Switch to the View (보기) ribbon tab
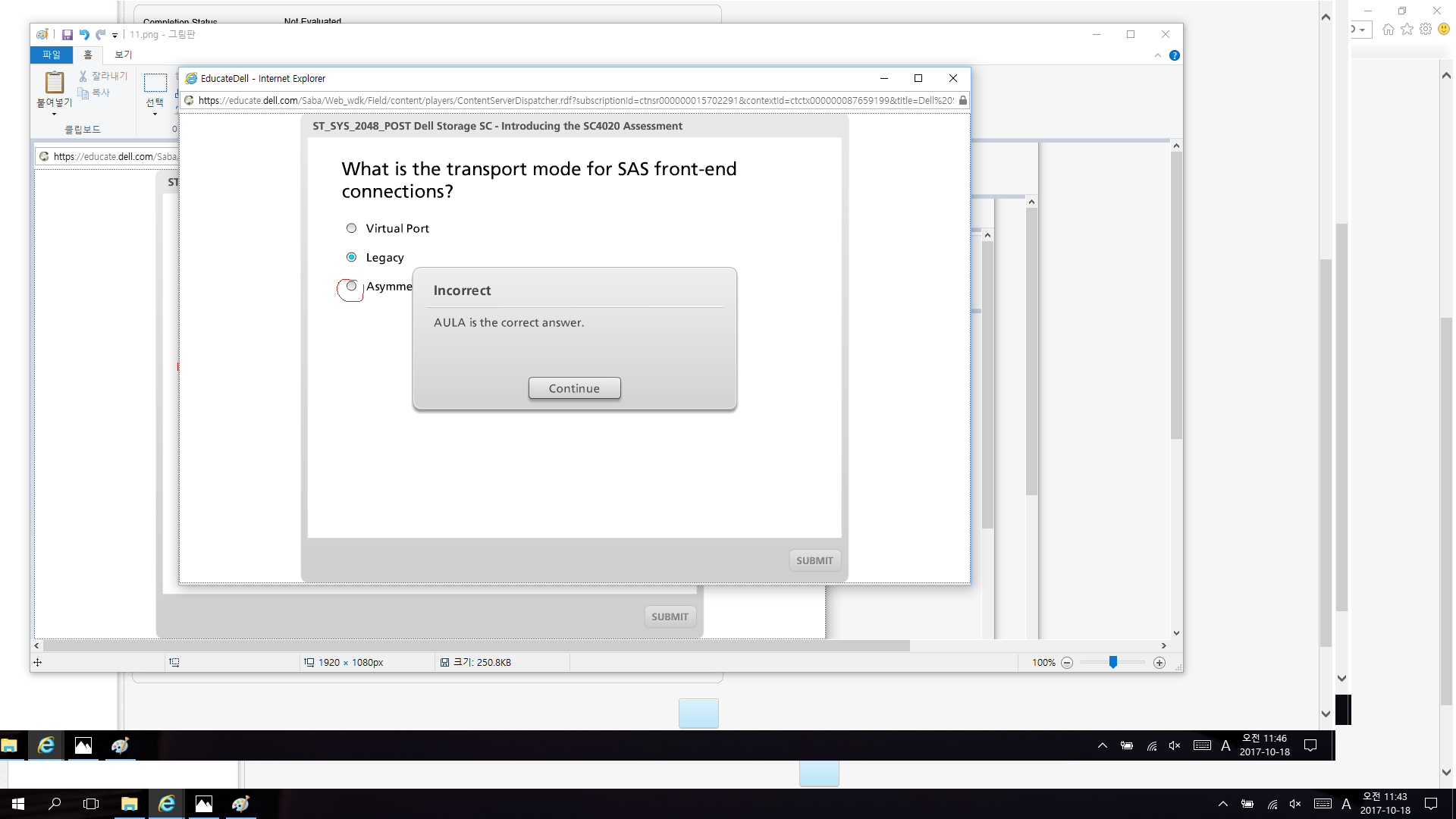This screenshot has height=819, width=1456. (123, 55)
